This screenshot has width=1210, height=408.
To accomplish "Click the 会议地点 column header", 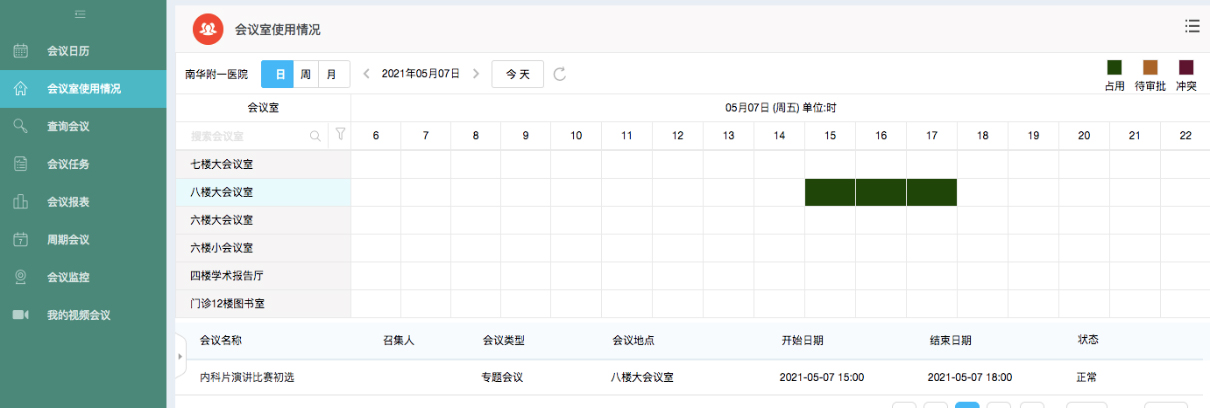I will pos(633,341).
